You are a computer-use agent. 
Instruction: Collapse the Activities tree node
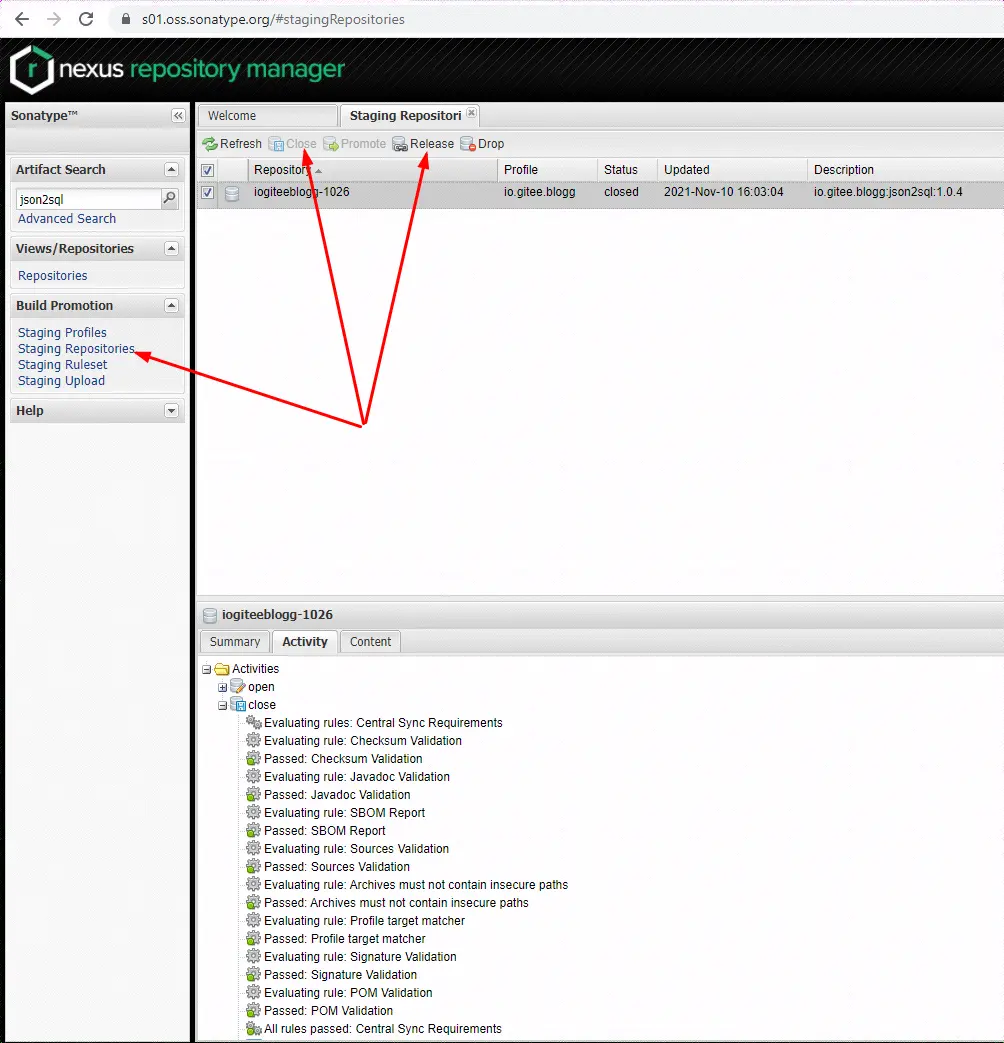[206, 669]
